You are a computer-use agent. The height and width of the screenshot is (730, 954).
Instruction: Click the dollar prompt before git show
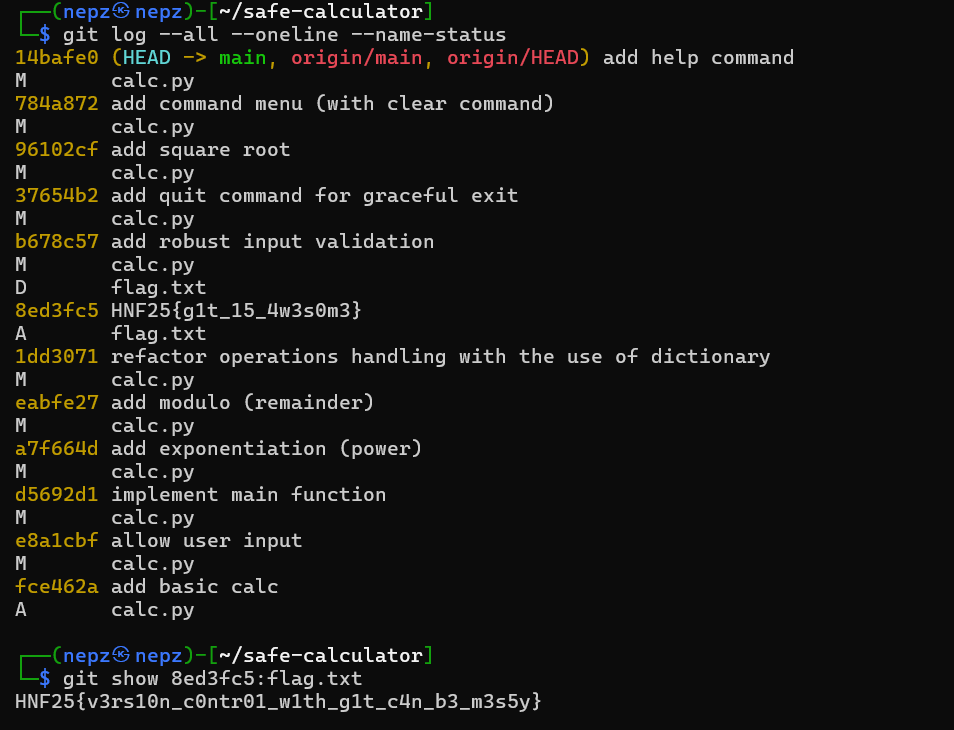point(45,679)
